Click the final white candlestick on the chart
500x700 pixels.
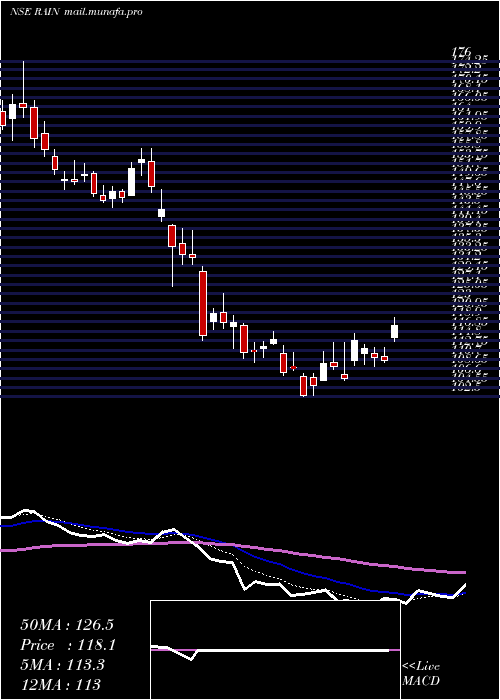point(394,331)
